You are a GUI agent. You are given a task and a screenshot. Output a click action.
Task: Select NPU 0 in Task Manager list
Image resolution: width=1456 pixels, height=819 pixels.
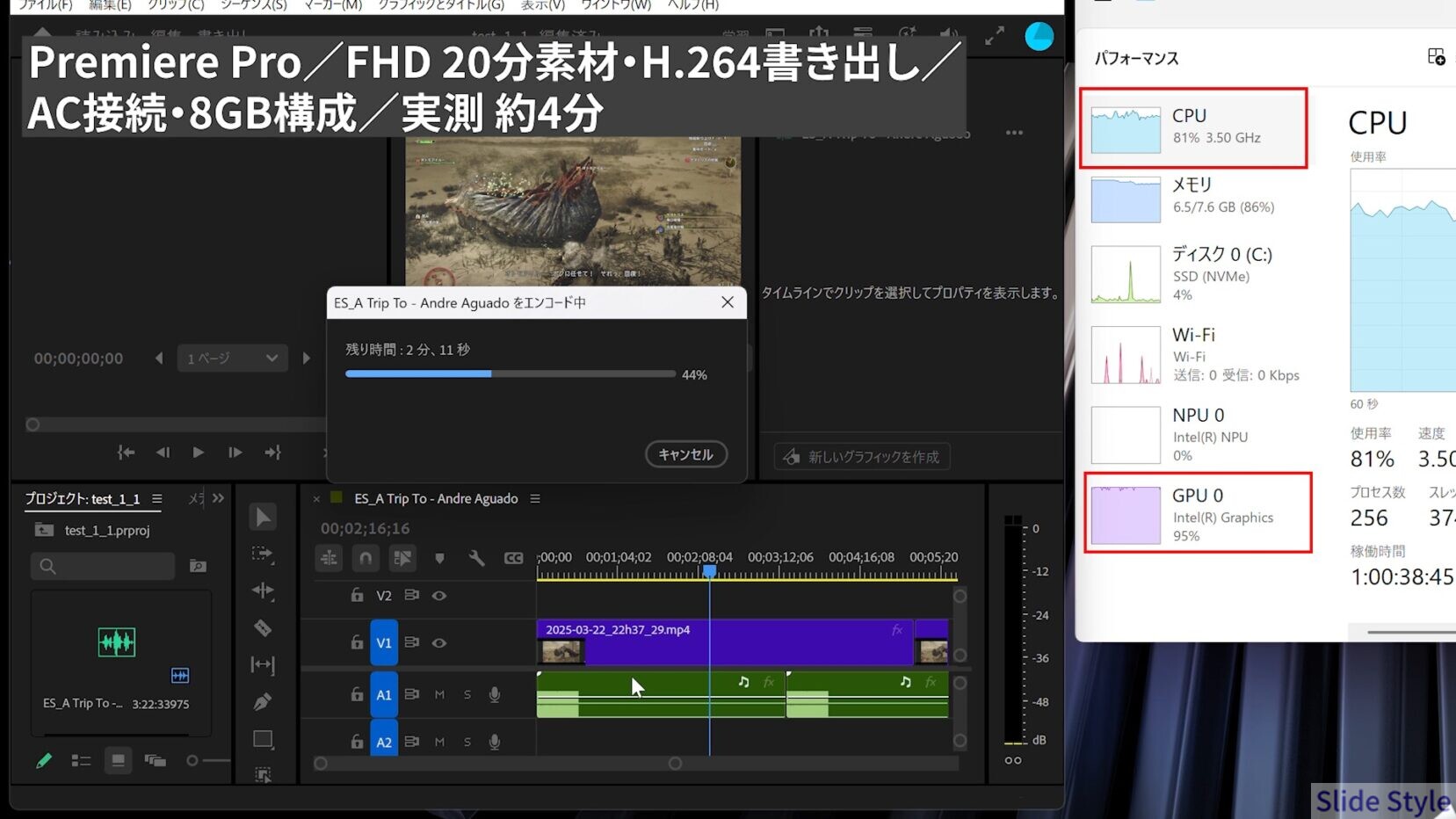click(x=1193, y=435)
